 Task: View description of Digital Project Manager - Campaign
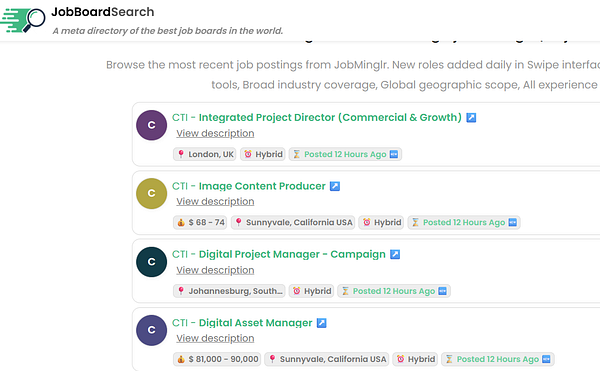[x=215, y=270]
